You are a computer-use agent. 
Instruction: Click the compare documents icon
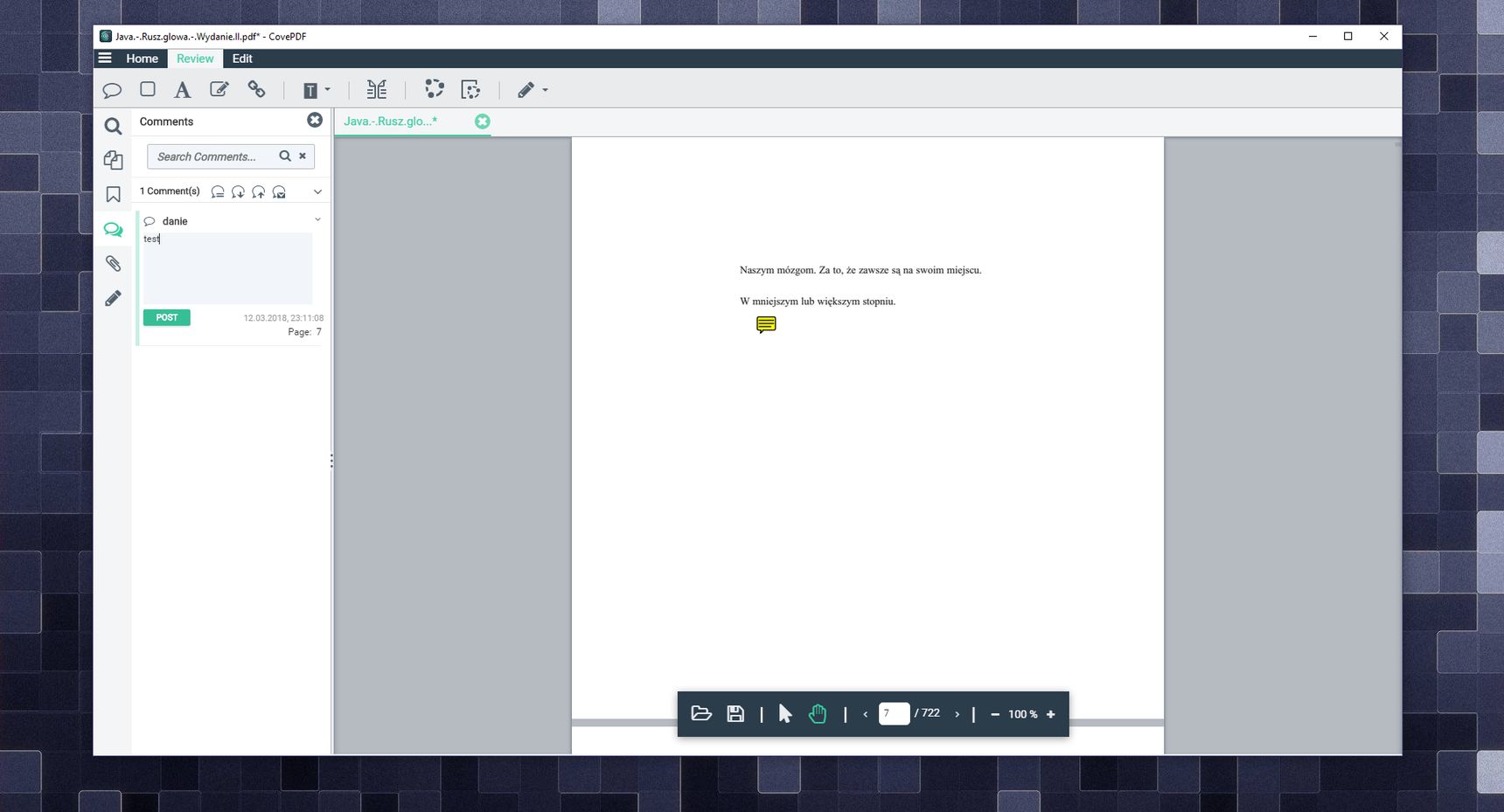pyautogui.click(x=377, y=89)
